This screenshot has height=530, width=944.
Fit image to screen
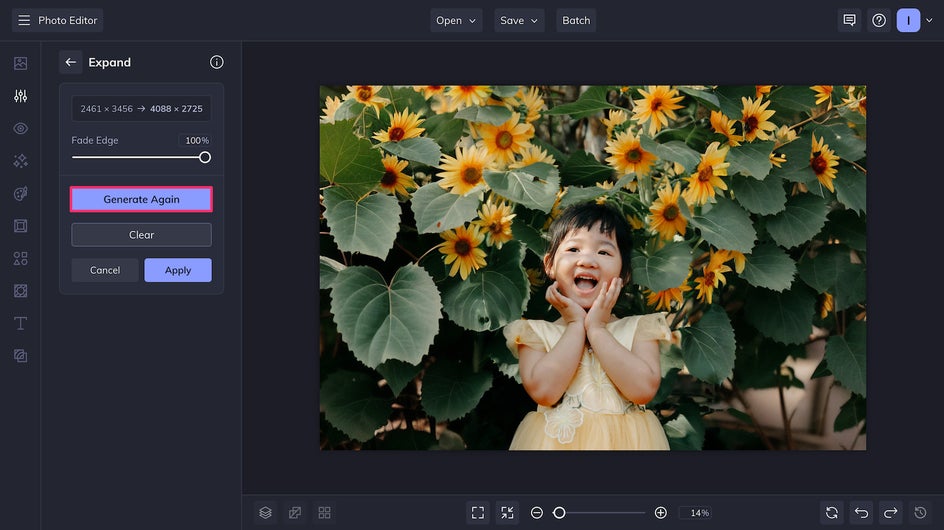pyautogui.click(x=478, y=513)
